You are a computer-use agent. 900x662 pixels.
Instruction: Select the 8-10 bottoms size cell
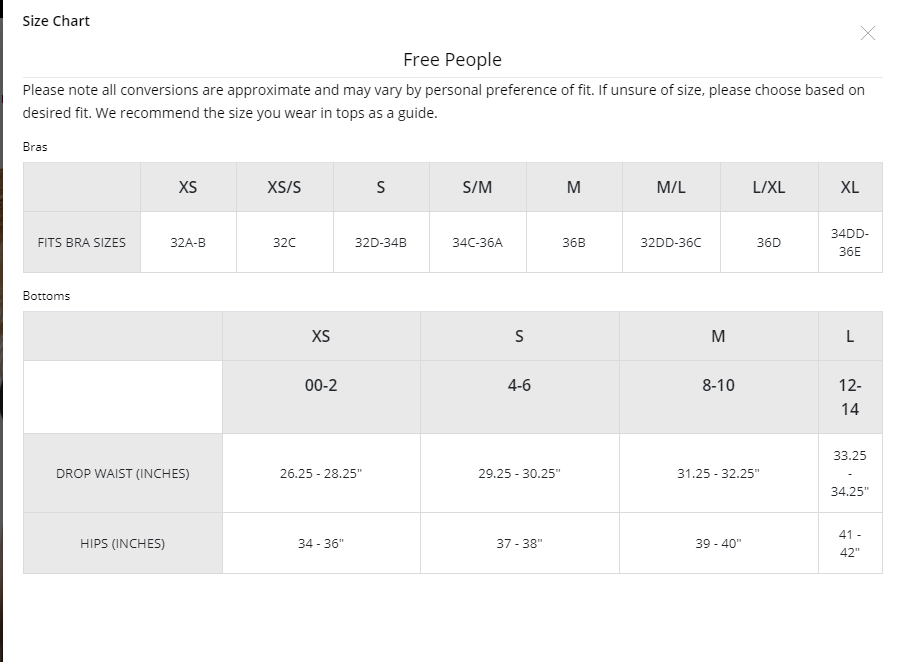click(718, 385)
